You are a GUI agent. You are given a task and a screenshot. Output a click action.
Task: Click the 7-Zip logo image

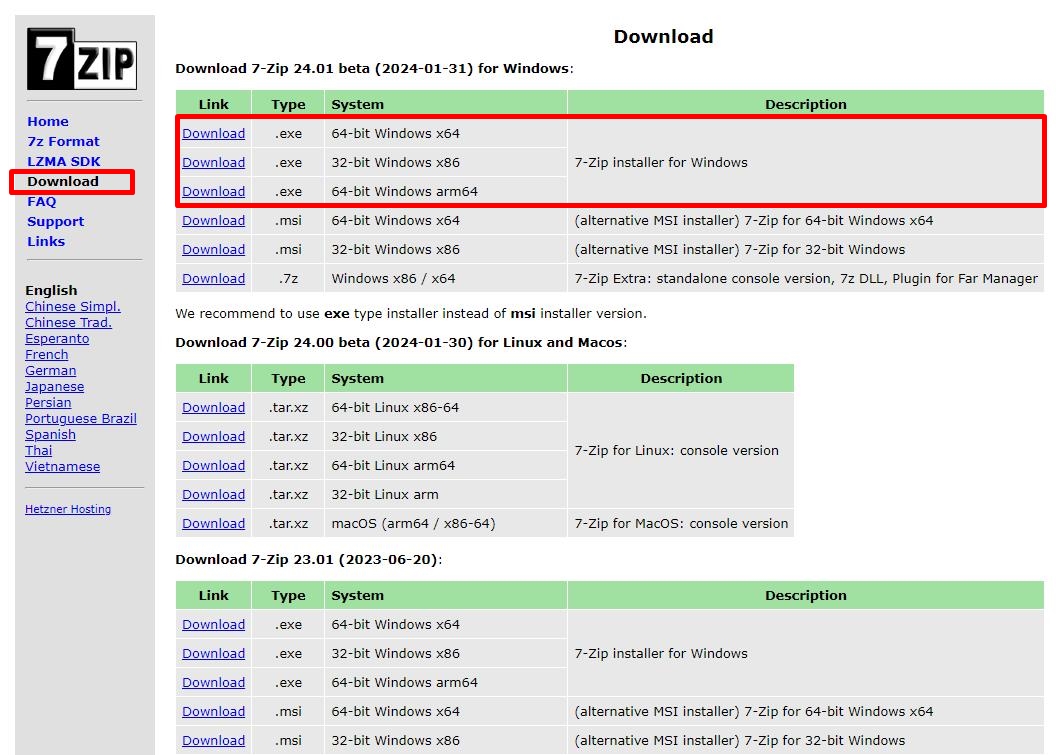coord(83,56)
